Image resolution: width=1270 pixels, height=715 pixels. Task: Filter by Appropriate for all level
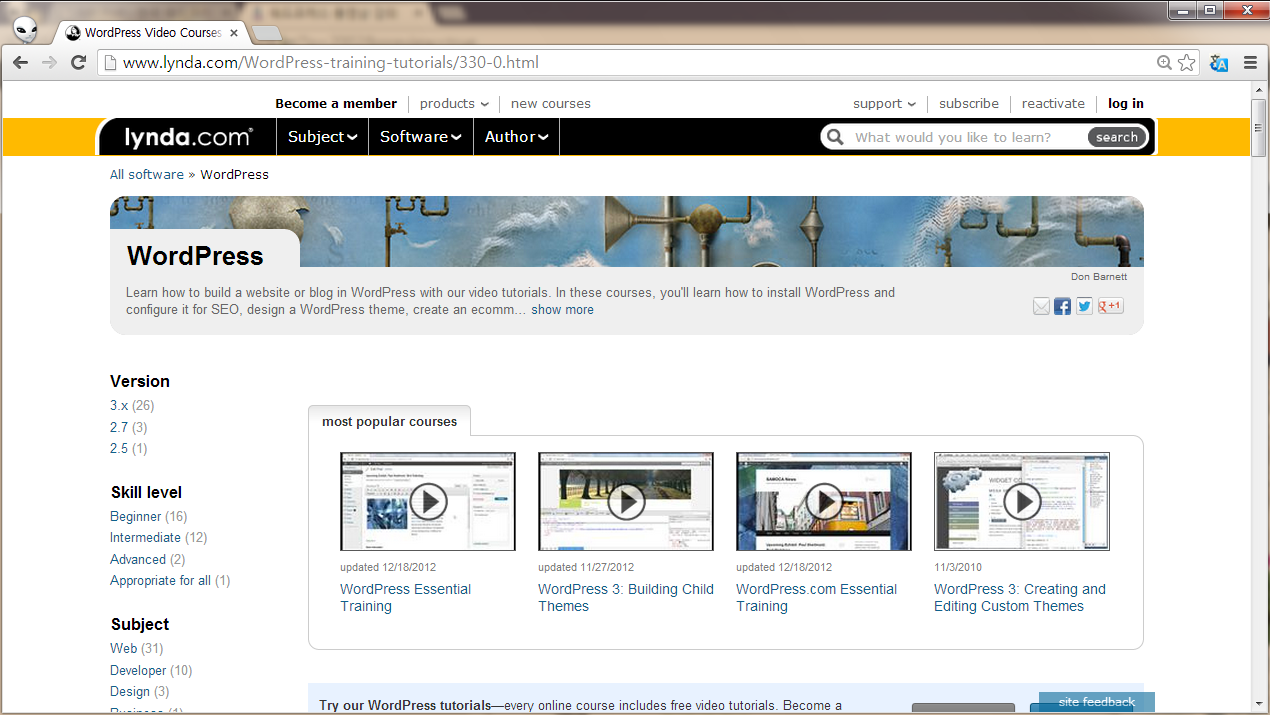pyautogui.click(x=160, y=580)
